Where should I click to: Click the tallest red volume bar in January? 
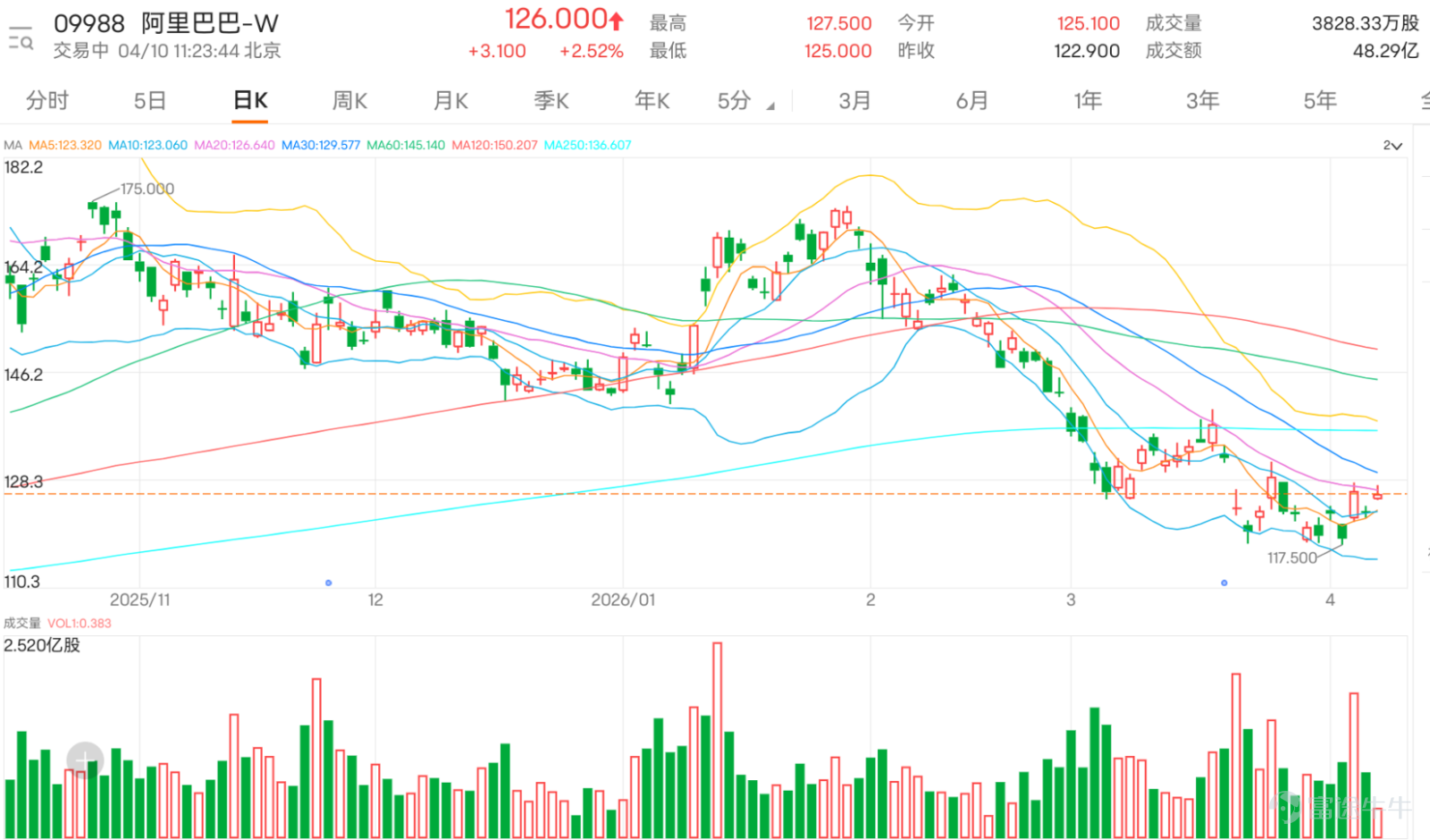(717, 740)
